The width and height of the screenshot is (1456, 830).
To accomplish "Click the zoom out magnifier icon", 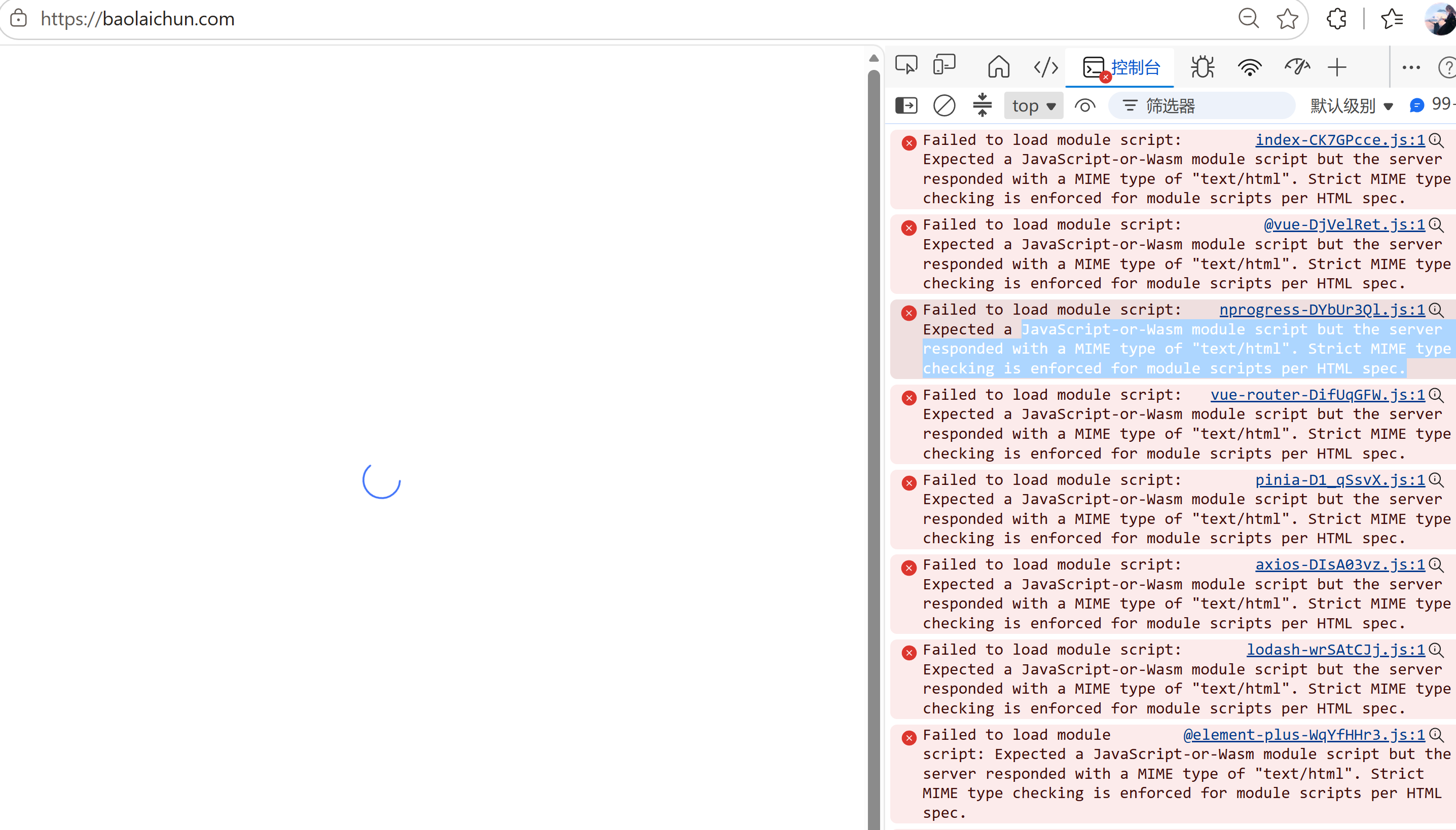I will [x=1249, y=18].
